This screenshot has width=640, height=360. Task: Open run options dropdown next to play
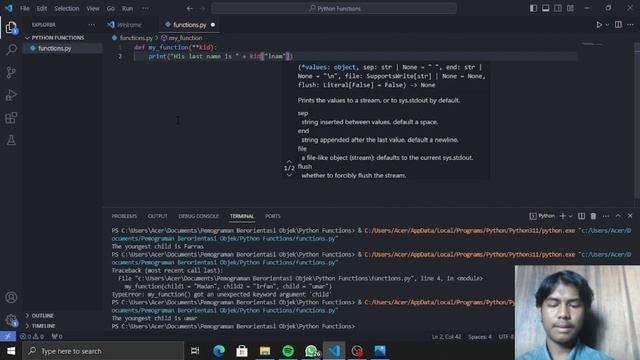(607, 25)
